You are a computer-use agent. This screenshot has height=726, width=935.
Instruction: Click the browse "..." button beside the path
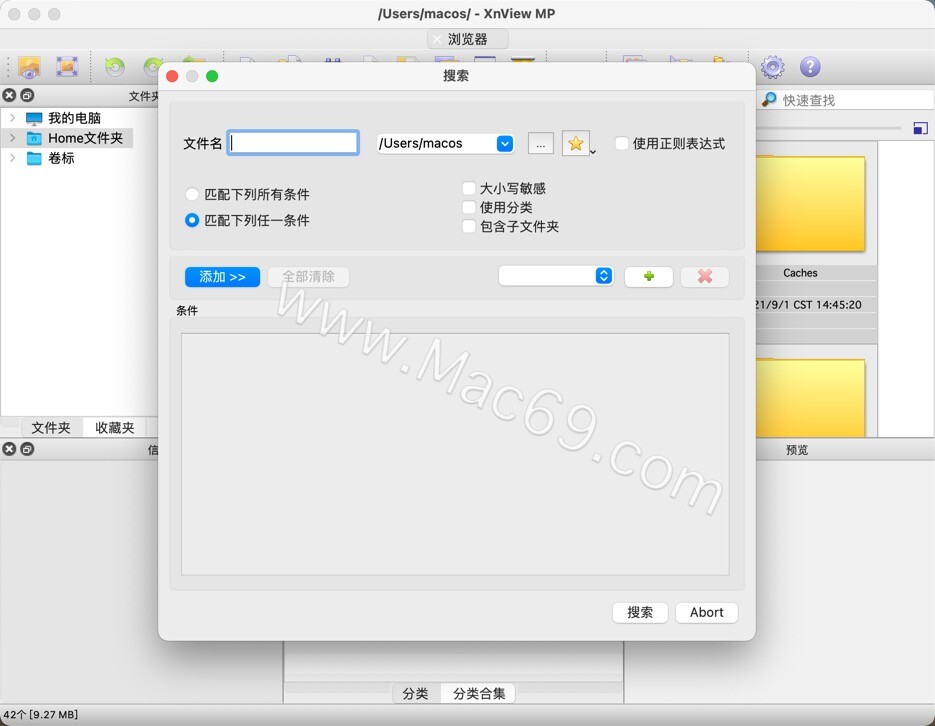pos(540,143)
